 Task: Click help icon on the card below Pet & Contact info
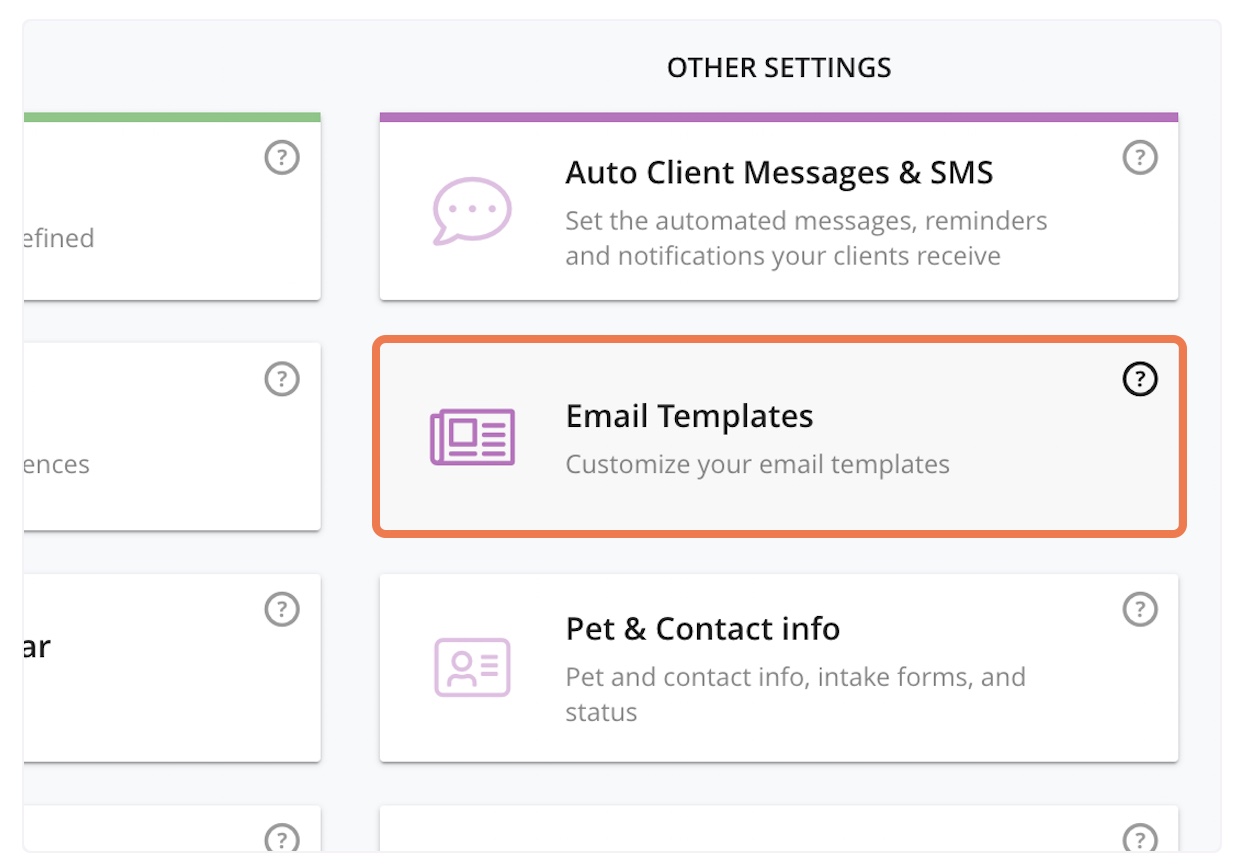(x=1140, y=838)
